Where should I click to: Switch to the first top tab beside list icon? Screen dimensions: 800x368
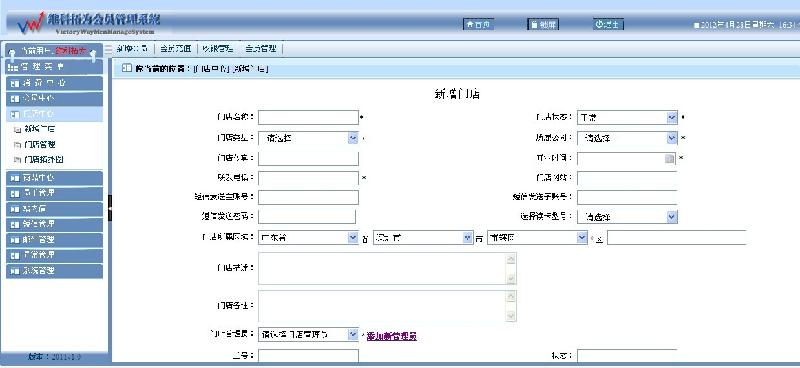coord(133,49)
